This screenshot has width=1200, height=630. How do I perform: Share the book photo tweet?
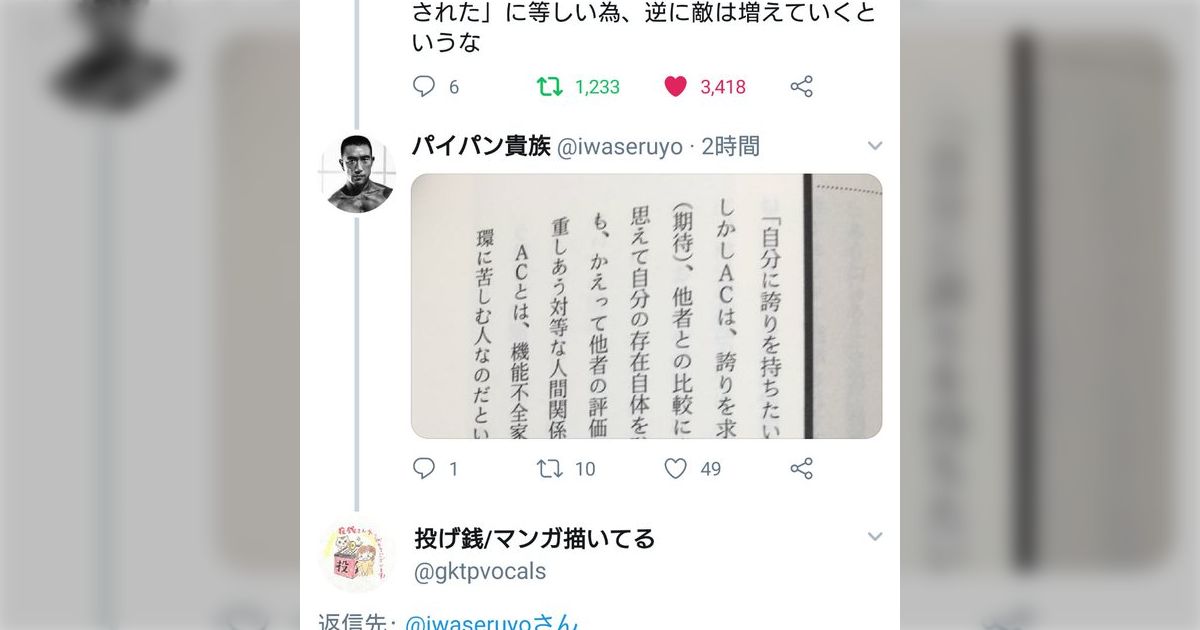801,468
